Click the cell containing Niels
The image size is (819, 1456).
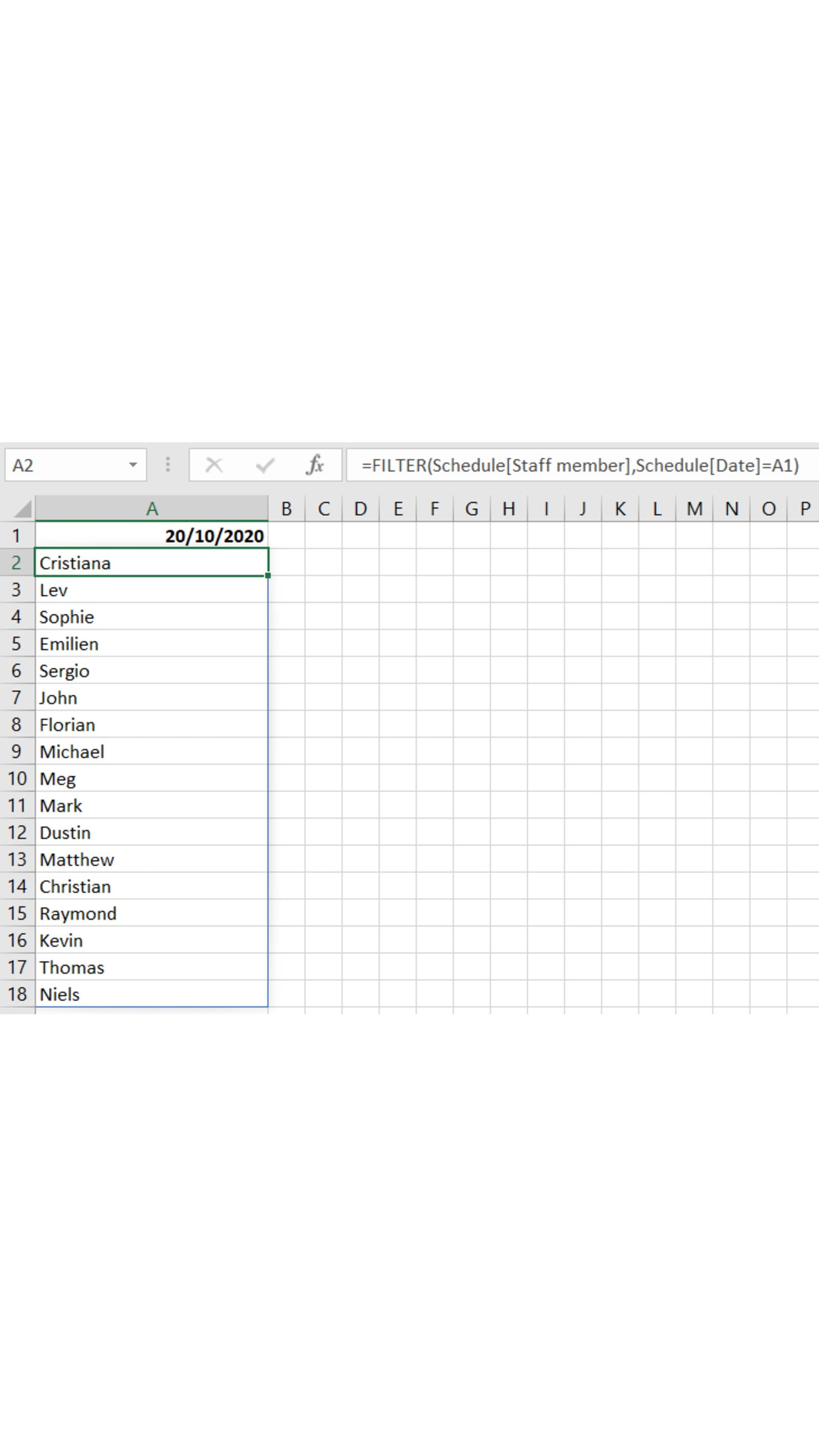[152, 994]
